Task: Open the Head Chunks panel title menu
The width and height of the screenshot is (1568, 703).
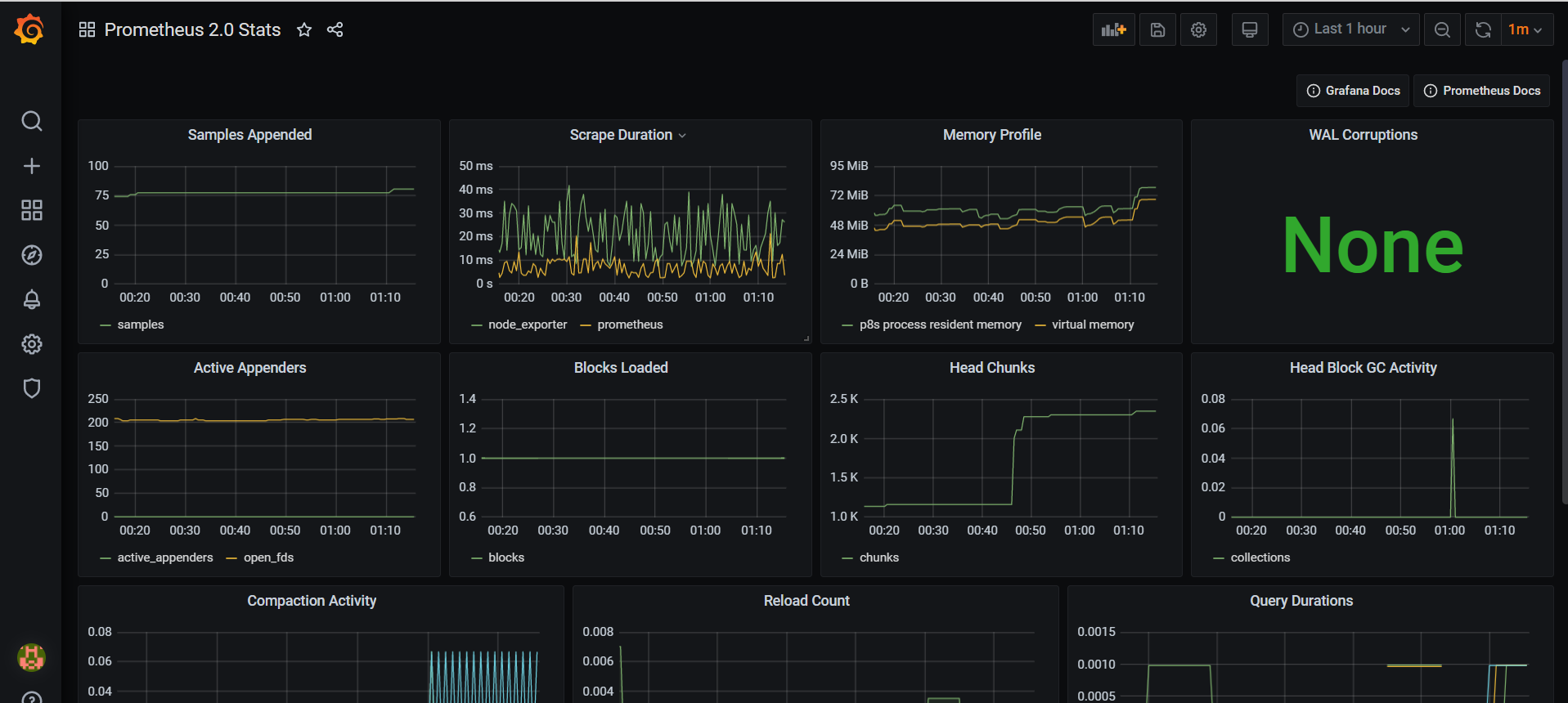Action: [991, 368]
